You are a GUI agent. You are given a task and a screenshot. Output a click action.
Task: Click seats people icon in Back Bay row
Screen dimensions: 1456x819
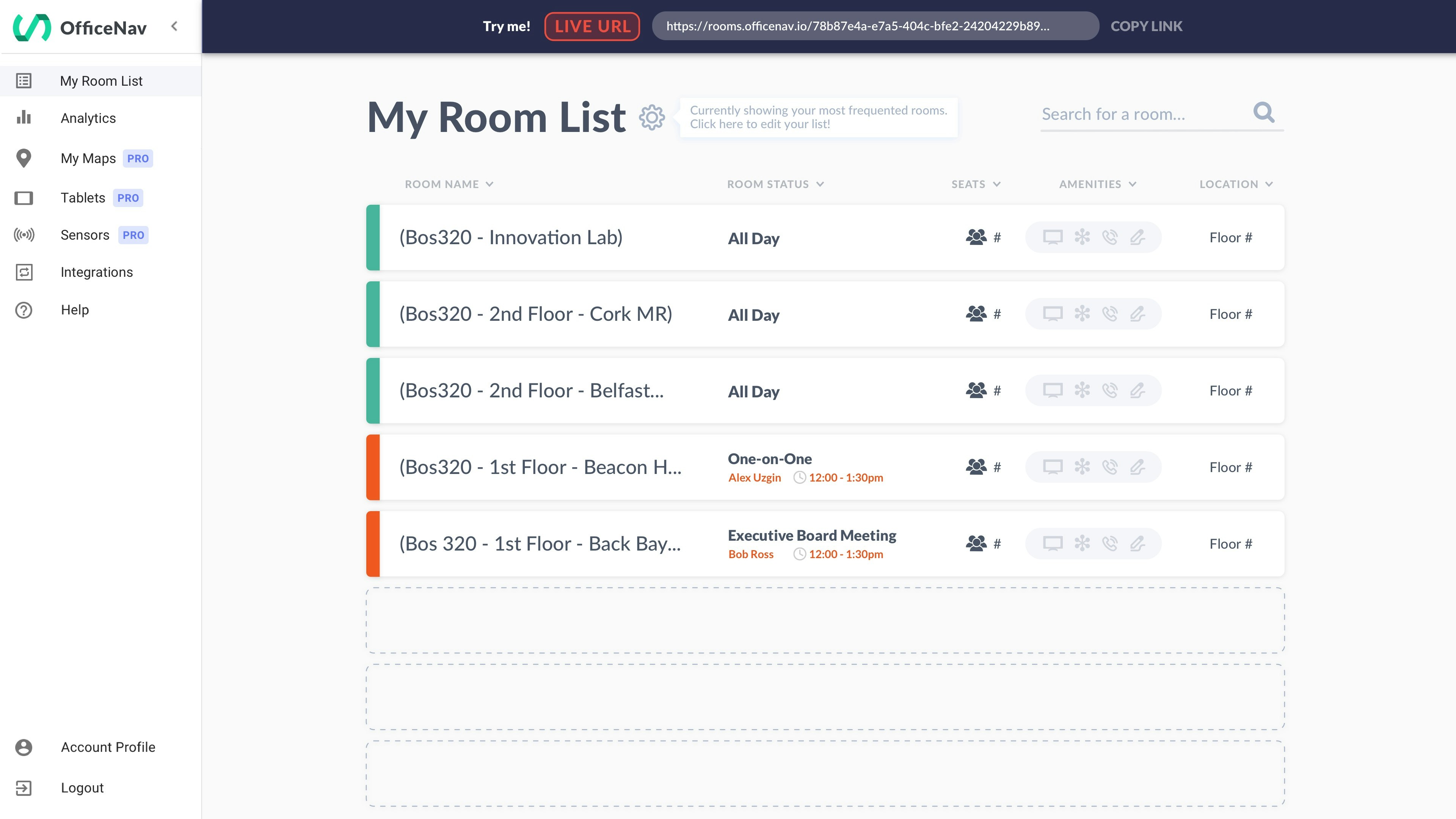coord(976,544)
